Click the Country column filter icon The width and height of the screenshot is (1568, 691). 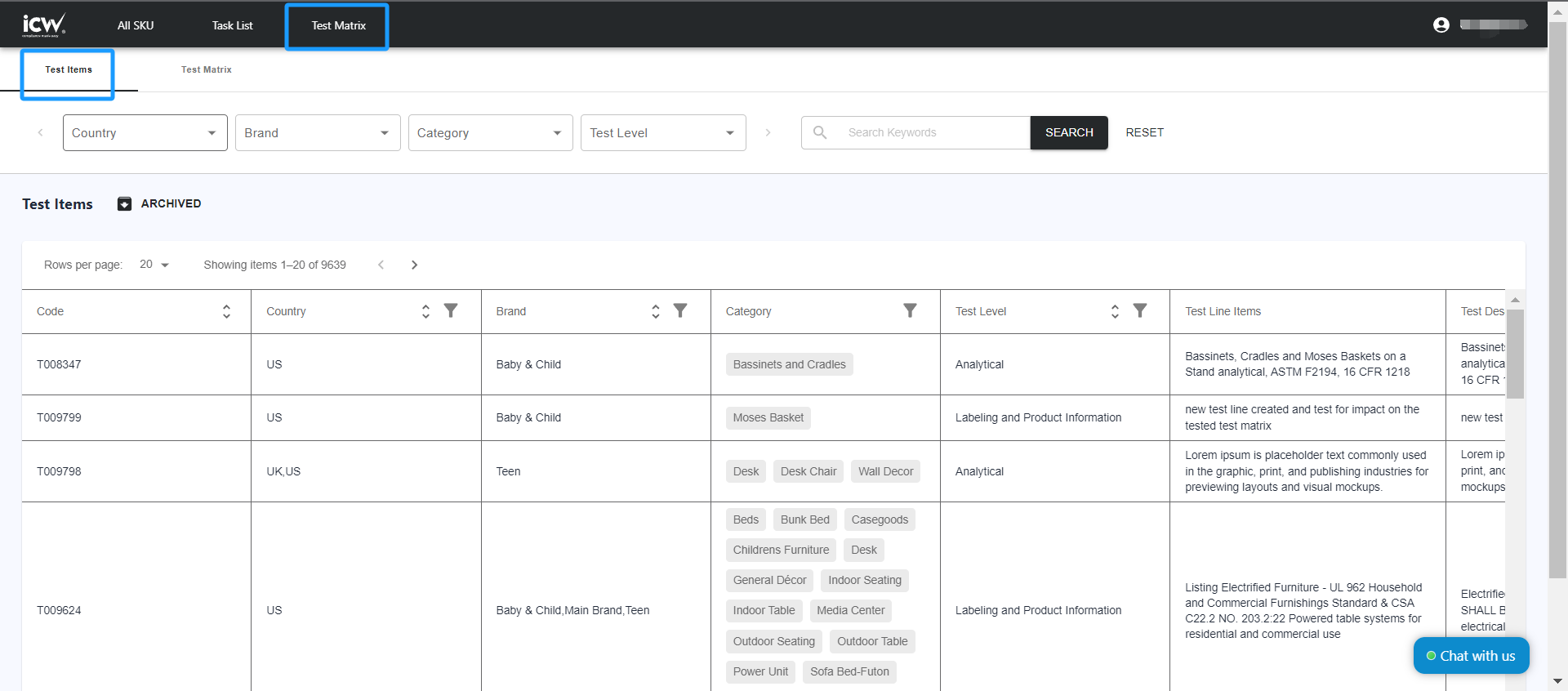(451, 310)
